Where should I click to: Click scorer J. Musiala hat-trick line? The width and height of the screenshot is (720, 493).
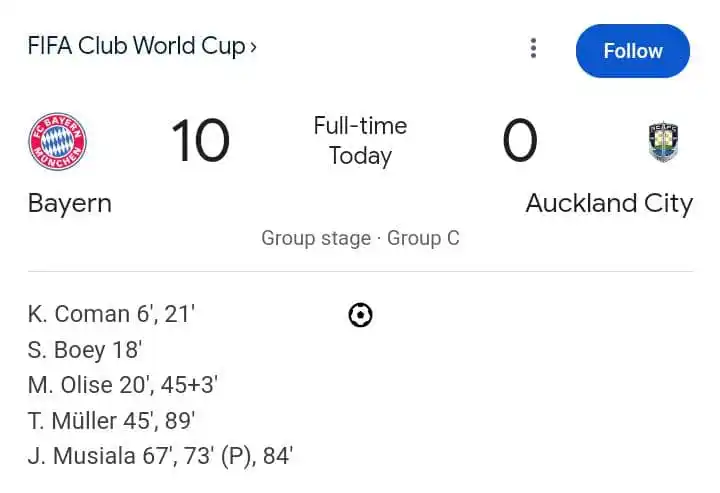160,456
